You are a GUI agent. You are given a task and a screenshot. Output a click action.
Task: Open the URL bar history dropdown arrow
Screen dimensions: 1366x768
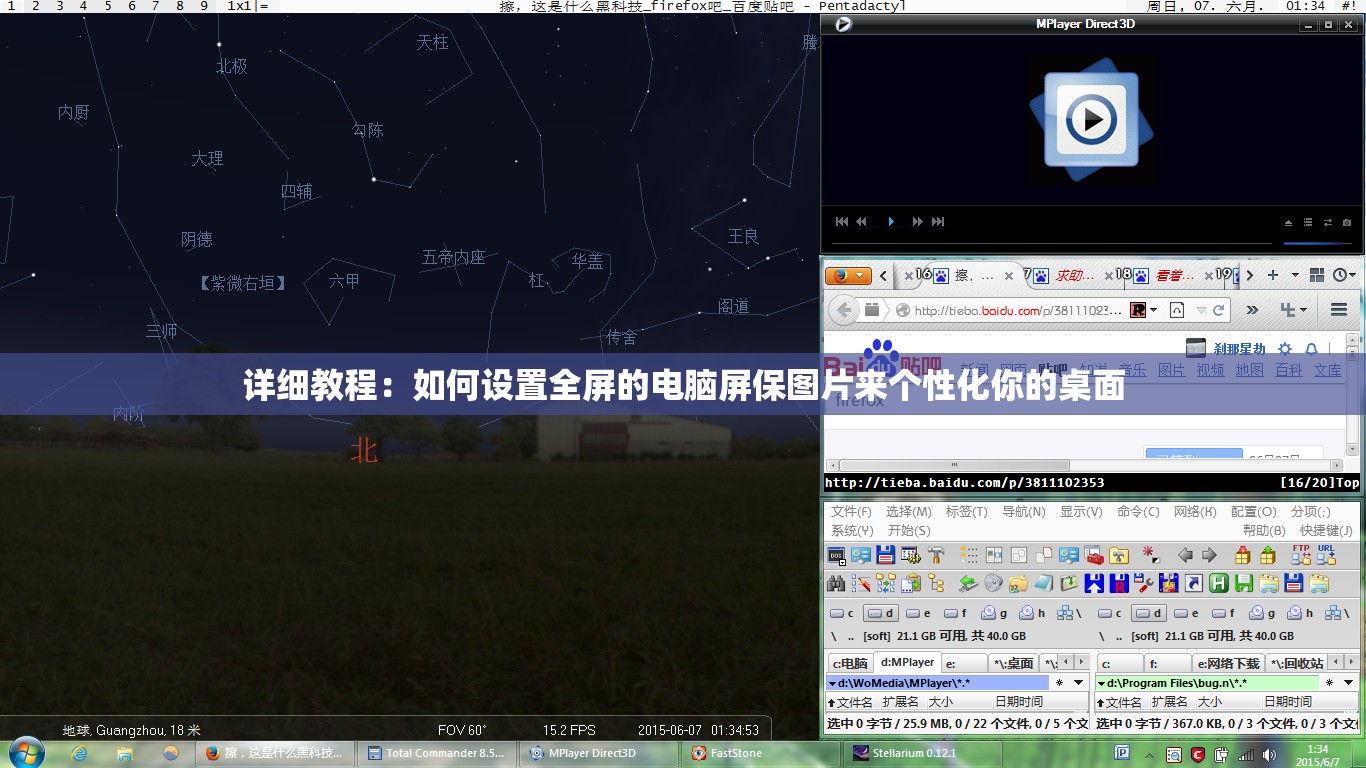tap(1201, 310)
